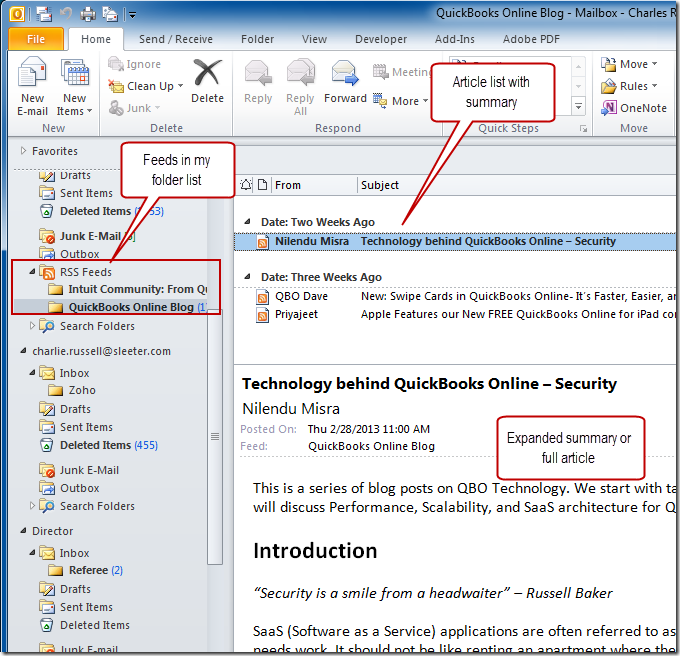This screenshot has height=656, width=680.
Task: Switch to the Folder tab
Action: coord(257,39)
